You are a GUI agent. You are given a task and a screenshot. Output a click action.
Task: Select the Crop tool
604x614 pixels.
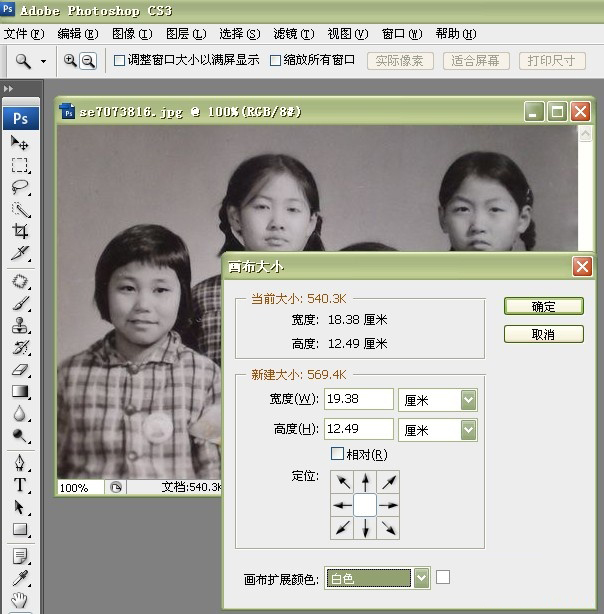(x=20, y=231)
